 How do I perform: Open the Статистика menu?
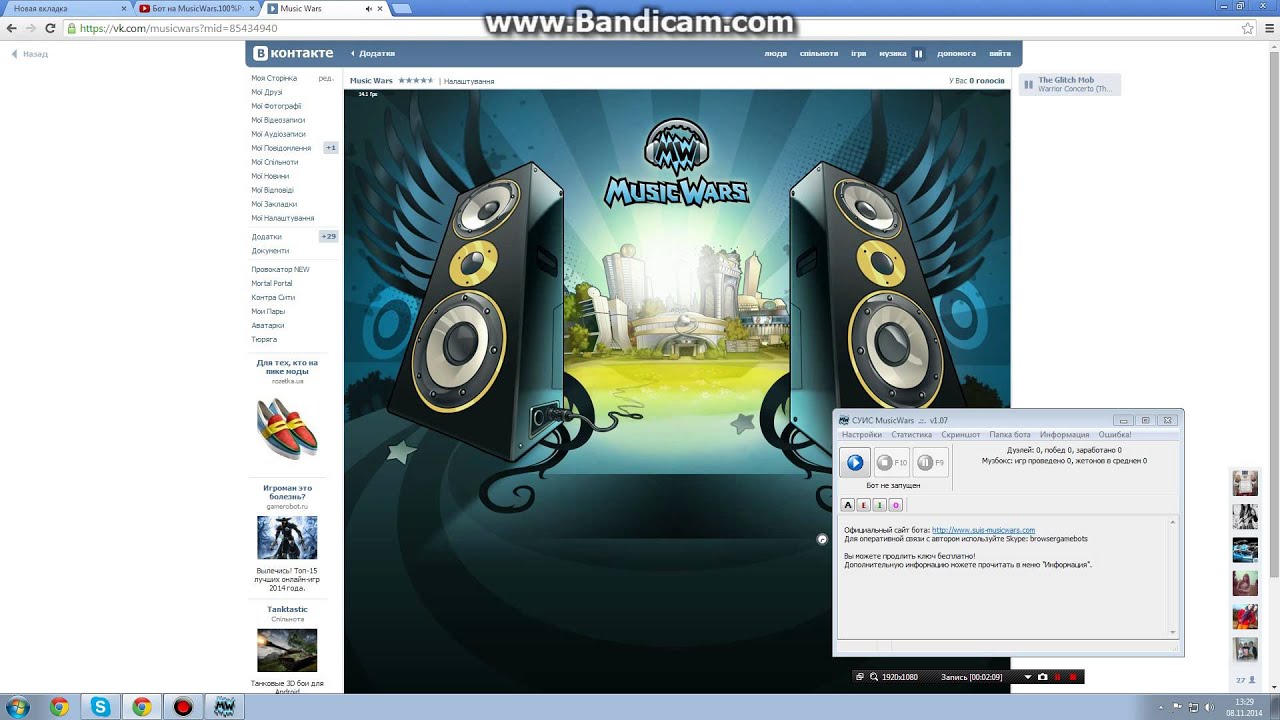pyautogui.click(x=911, y=435)
